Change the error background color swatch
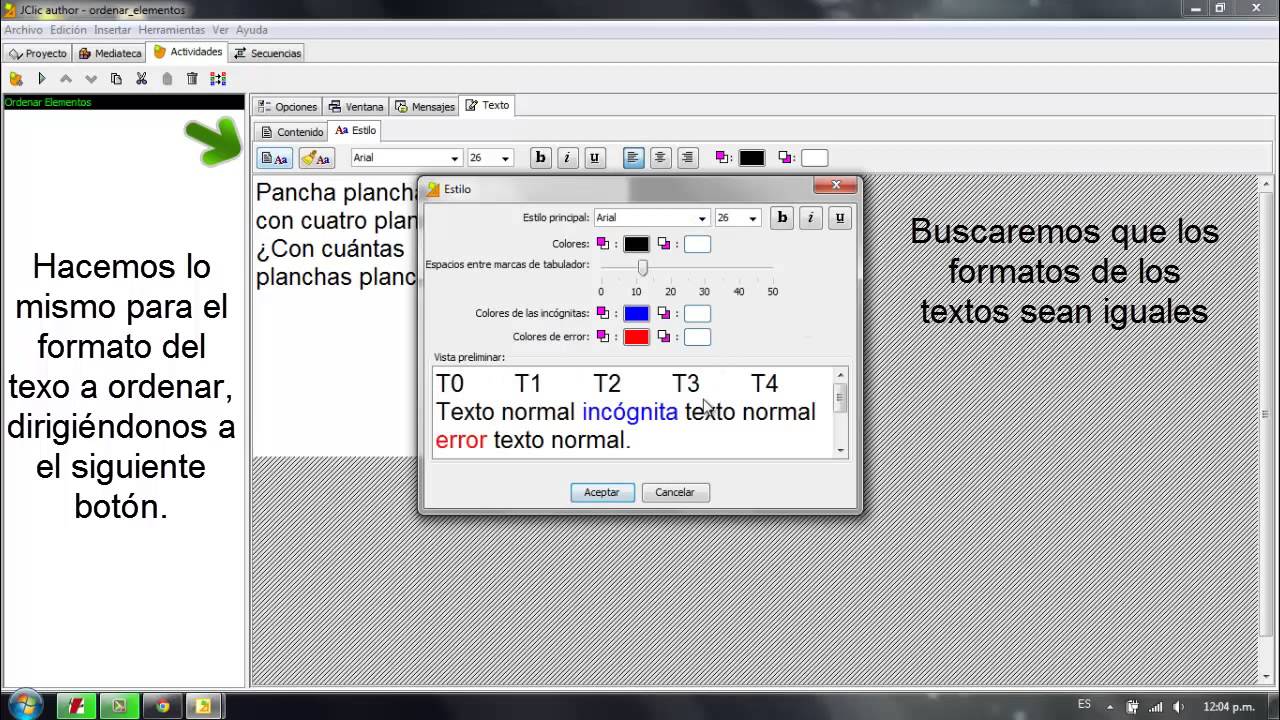The width and height of the screenshot is (1280, 720). [697, 337]
